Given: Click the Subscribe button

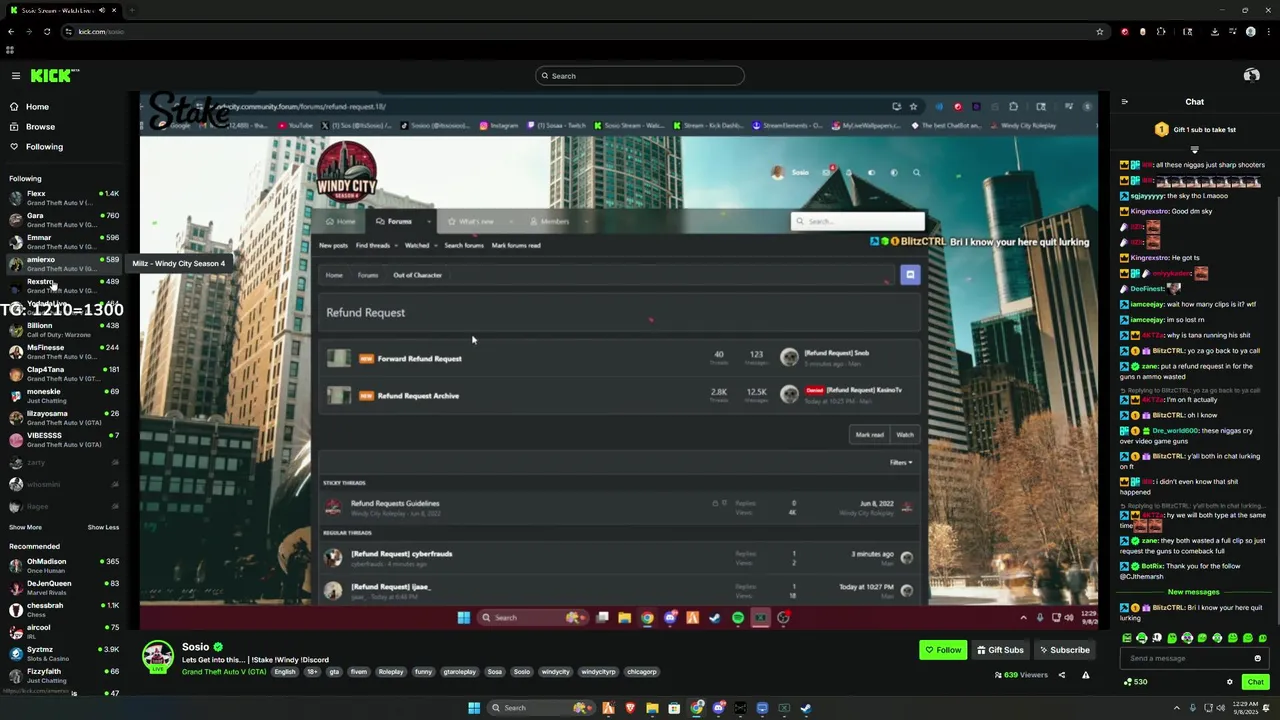Looking at the screenshot, I should 1064,650.
